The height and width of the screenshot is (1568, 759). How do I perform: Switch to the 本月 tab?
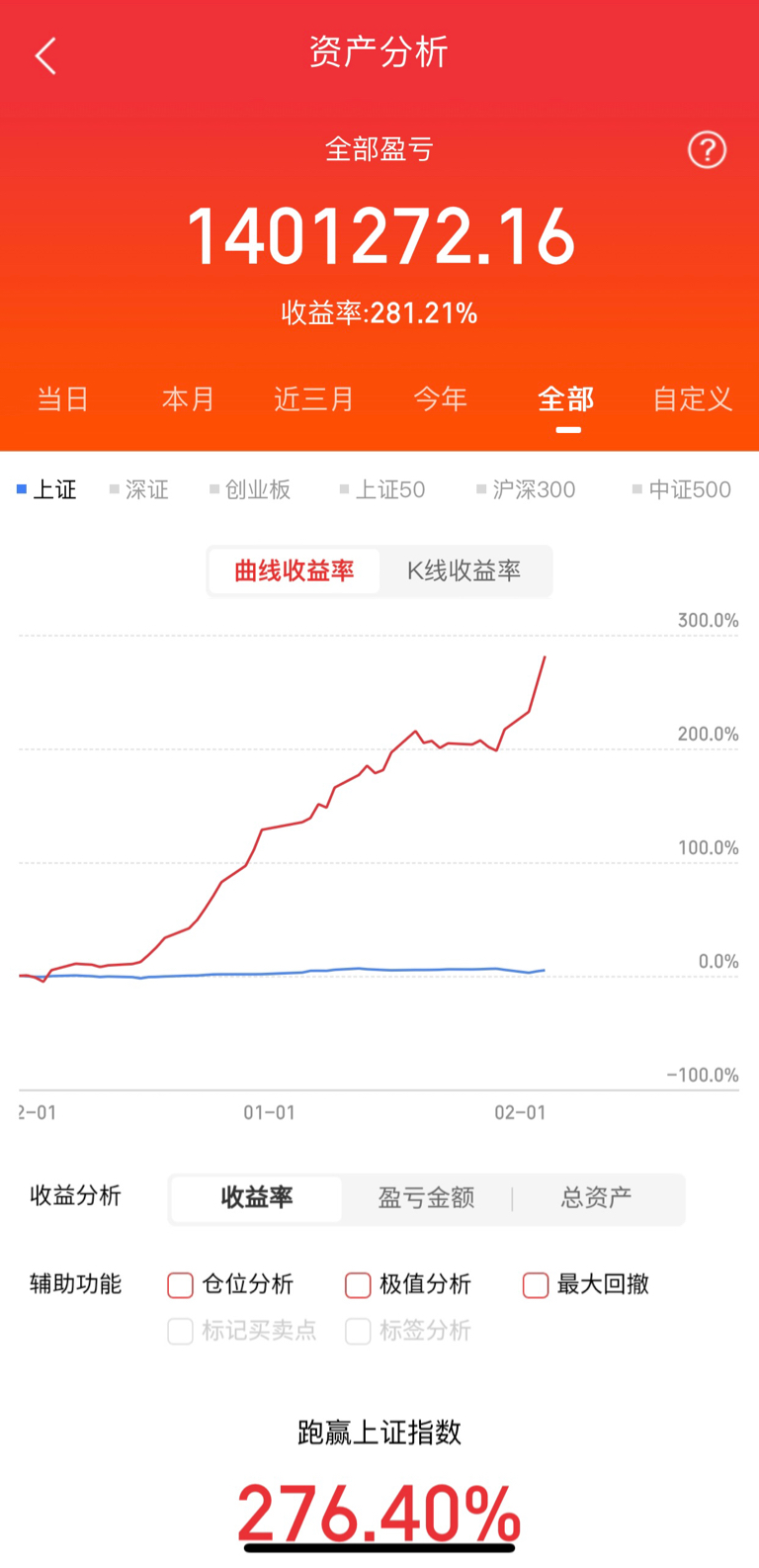point(188,399)
